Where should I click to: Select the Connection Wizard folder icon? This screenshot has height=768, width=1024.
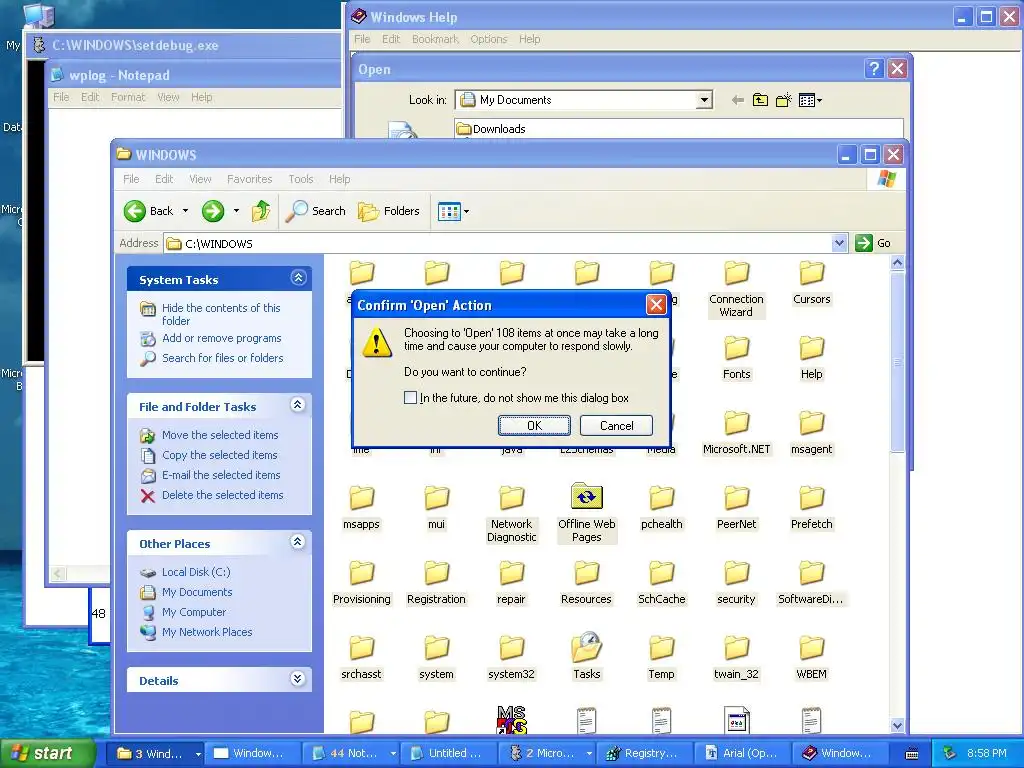(737, 273)
